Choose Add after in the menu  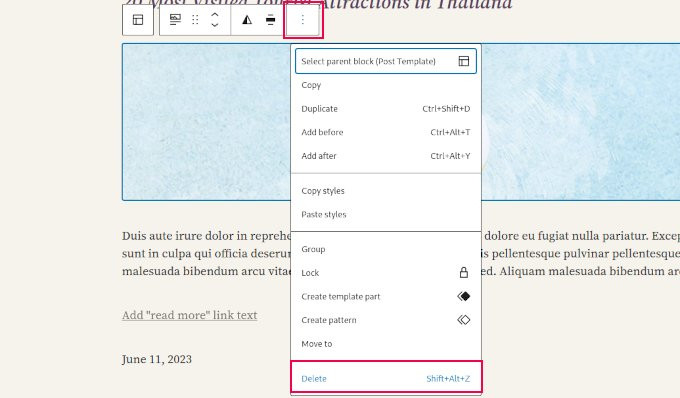tap(386, 156)
